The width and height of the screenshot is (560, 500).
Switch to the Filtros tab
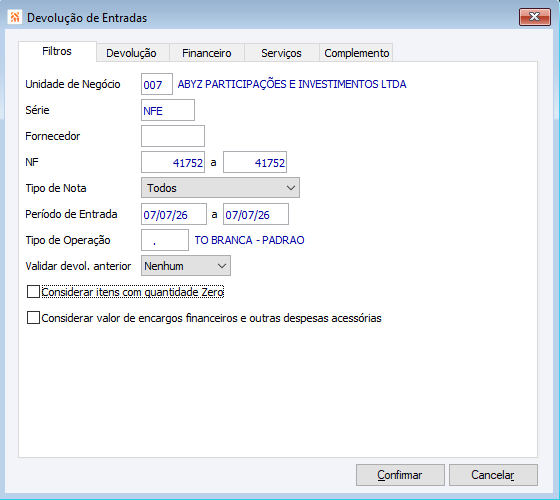57,51
